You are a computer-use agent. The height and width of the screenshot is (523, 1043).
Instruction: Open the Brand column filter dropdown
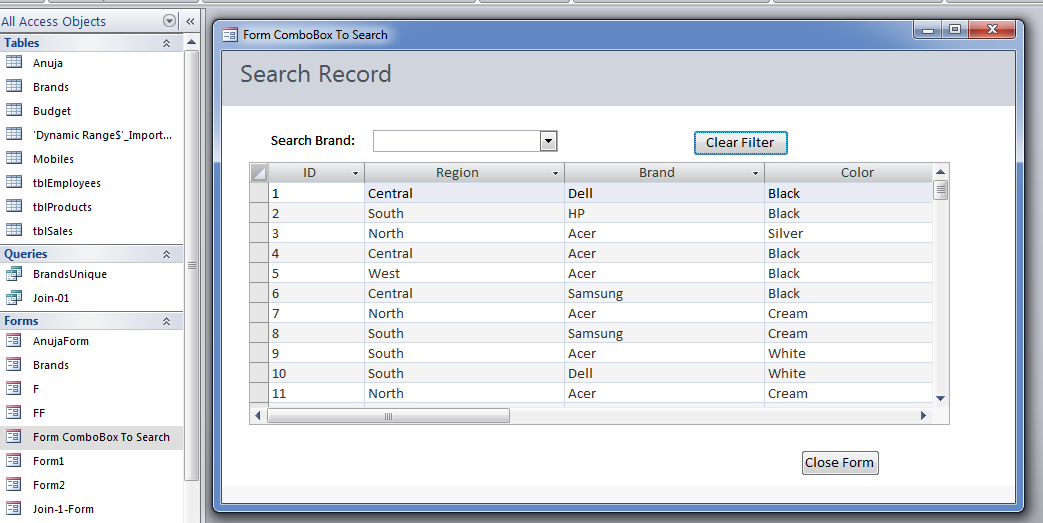[x=756, y=173]
